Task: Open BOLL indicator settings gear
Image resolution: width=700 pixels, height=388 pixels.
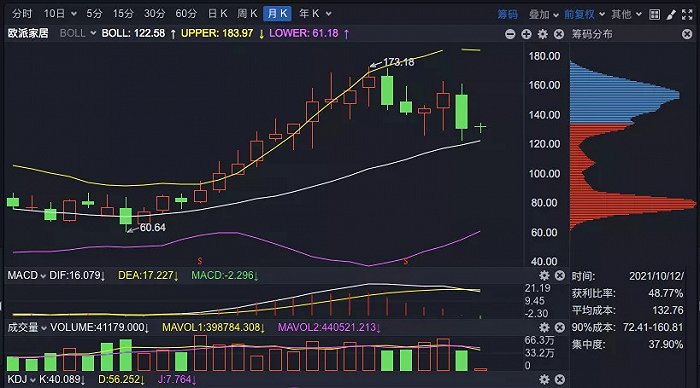Action: (542, 34)
